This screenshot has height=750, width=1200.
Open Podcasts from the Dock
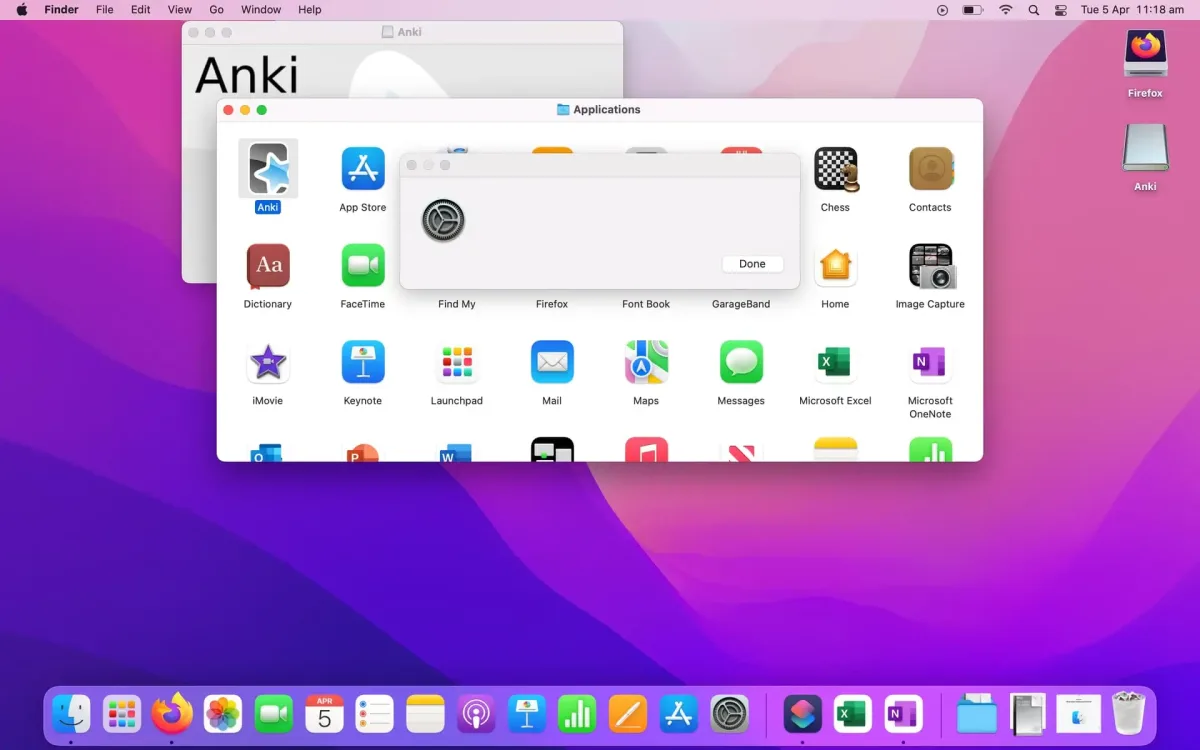476,714
